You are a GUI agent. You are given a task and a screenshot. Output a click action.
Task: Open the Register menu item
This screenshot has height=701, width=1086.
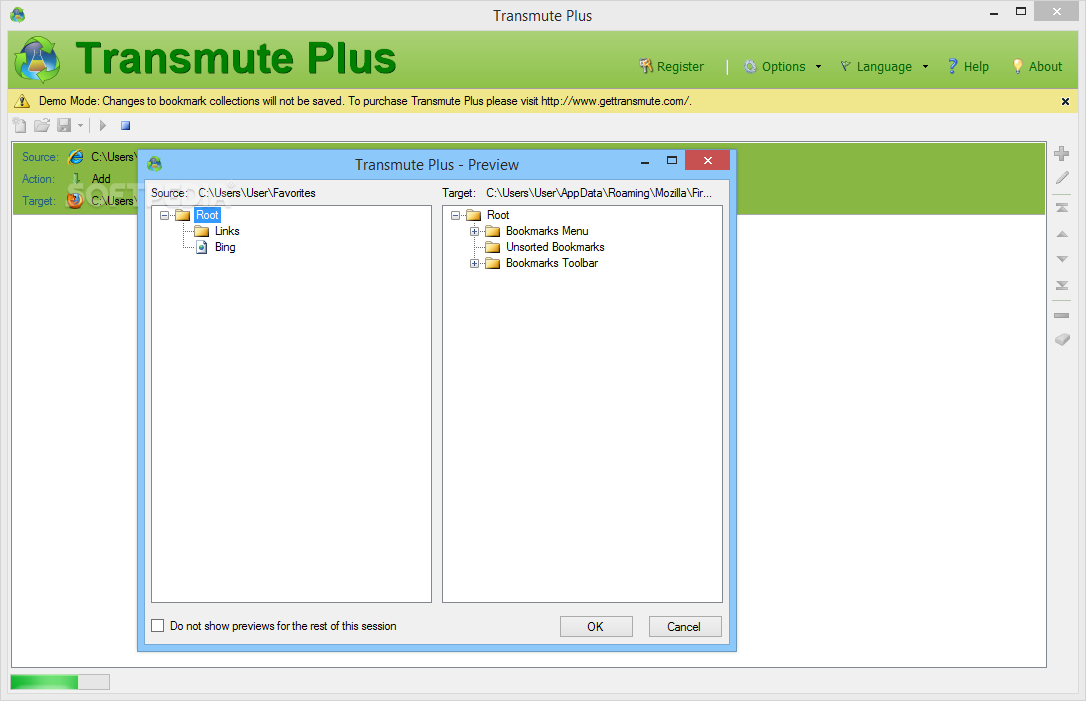[671, 66]
